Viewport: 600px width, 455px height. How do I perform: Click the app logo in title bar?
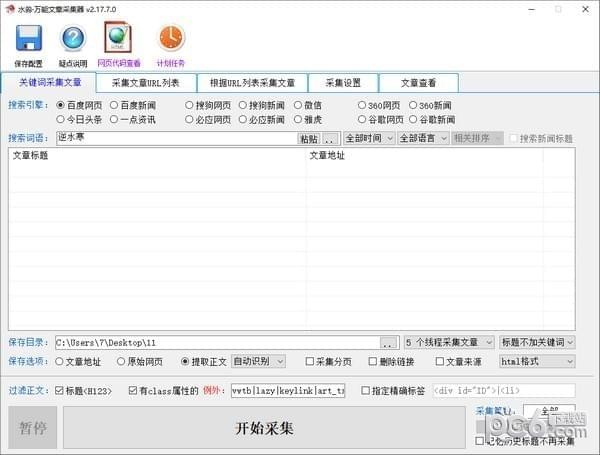[x=10, y=9]
